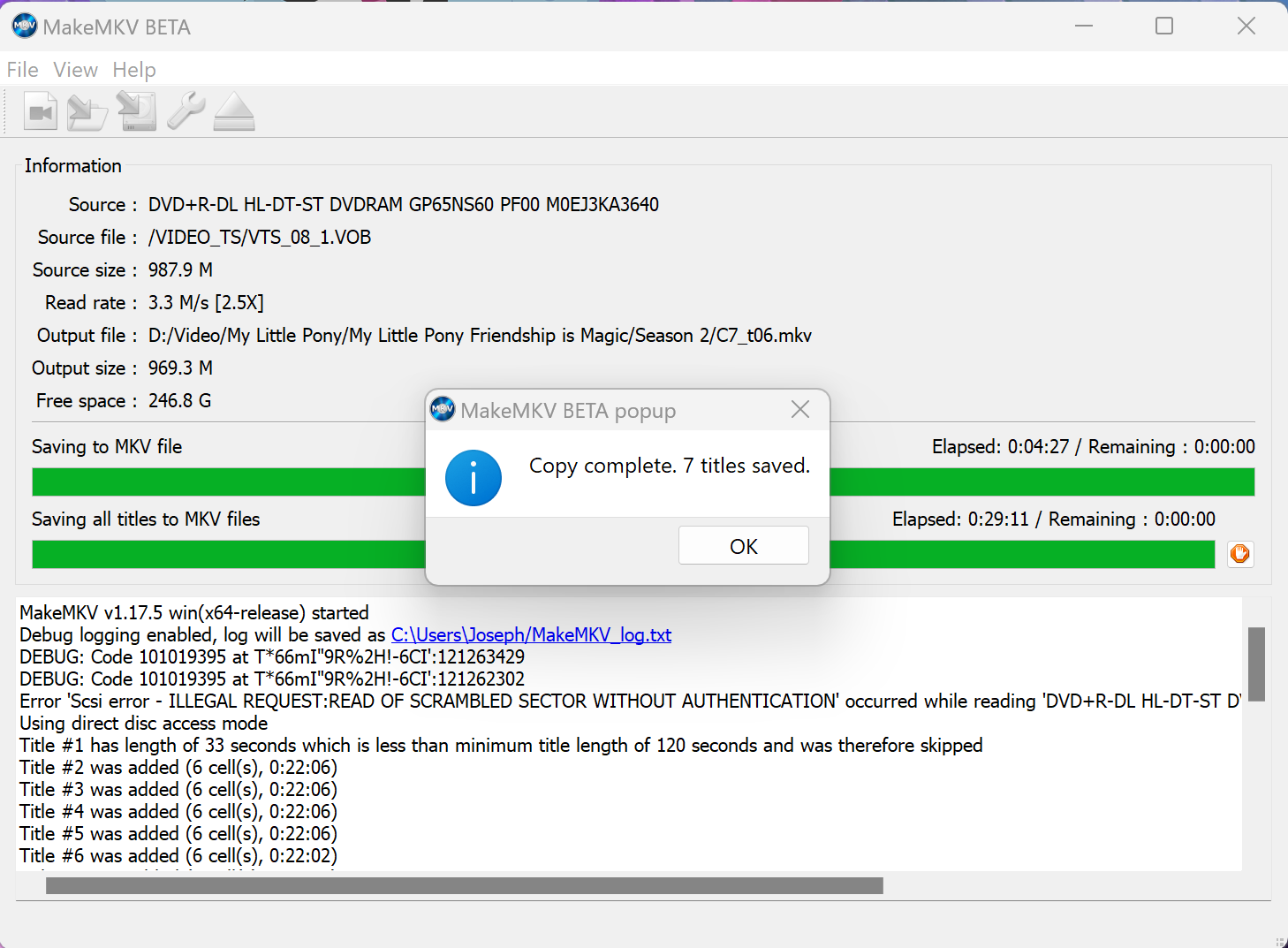The height and width of the screenshot is (948, 1288).
Task: Click the Backup disc to drive icon
Action: [137, 112]
